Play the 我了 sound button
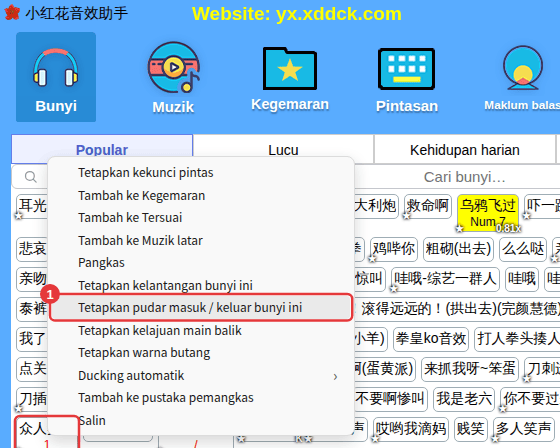The width and height of the screenshot is (560, 448). pos(32,339)
